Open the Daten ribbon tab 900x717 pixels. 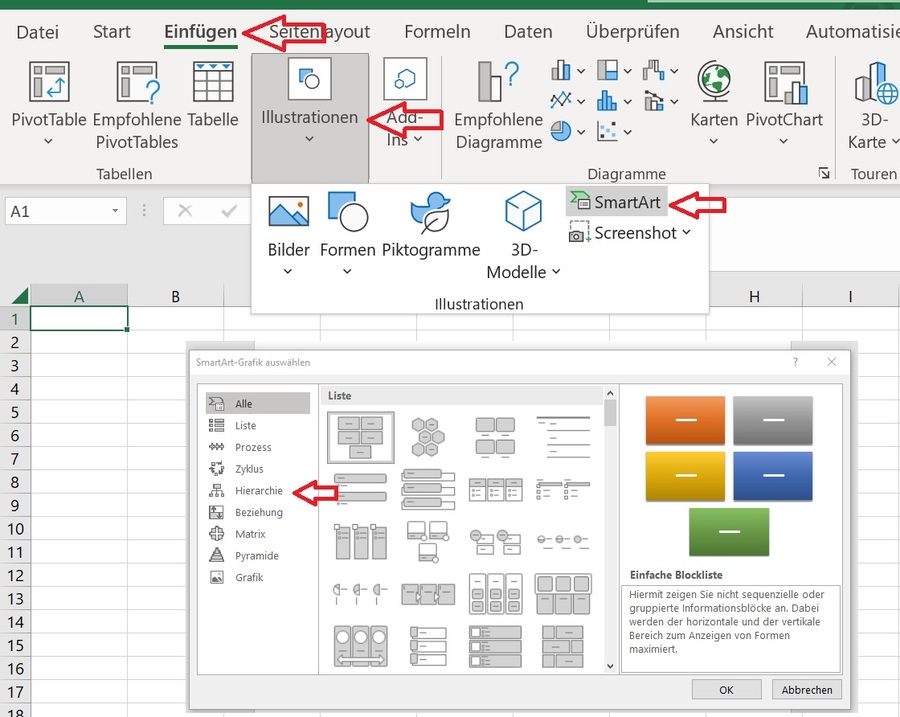point(528,32)
